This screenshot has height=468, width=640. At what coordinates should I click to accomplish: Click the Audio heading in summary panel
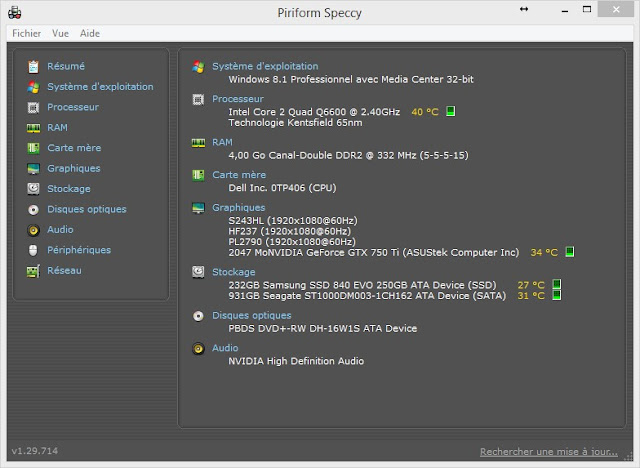click(x=225, y=348)
